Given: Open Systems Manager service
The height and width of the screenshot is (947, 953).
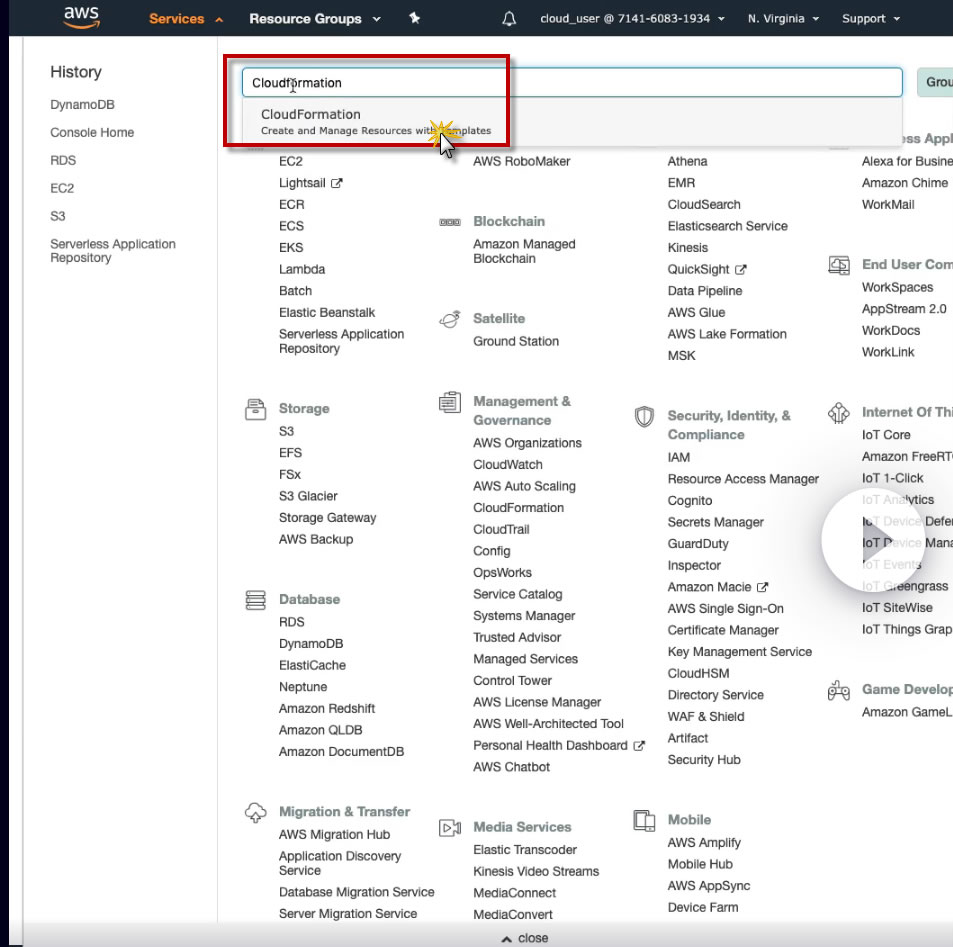Looking at the screenshot, I should (524, 616).
